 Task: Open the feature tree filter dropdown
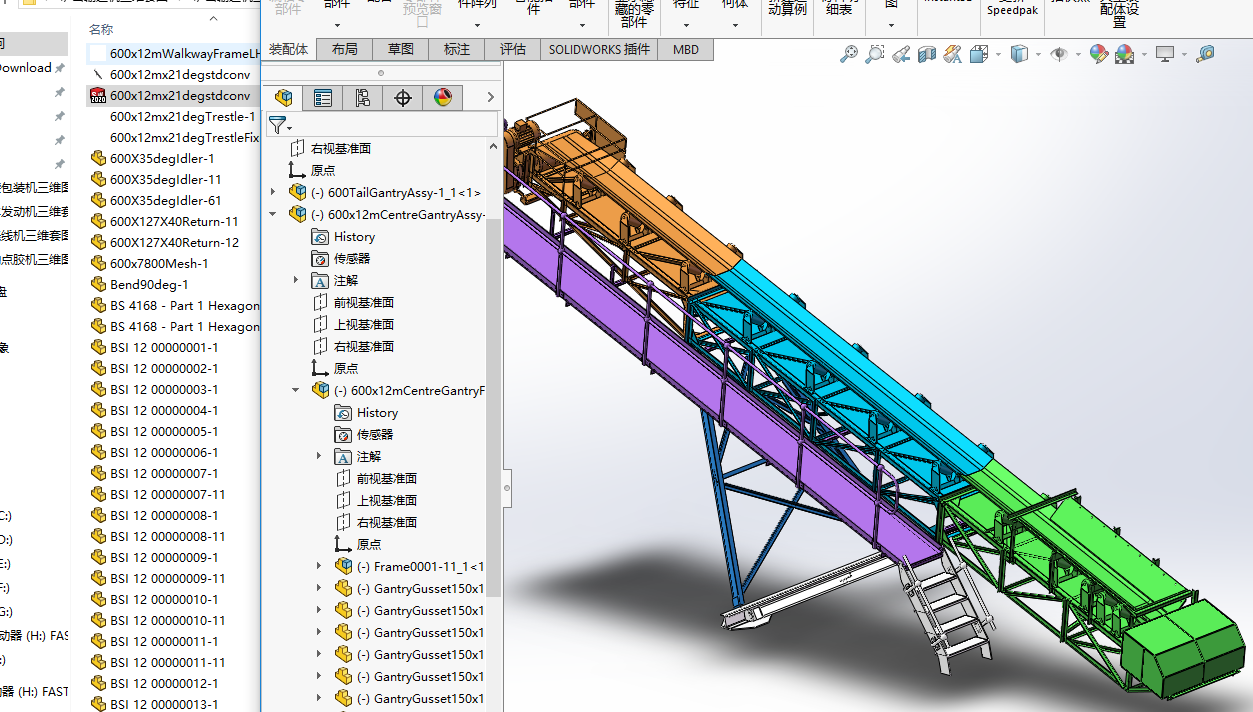tap(281, 125)
